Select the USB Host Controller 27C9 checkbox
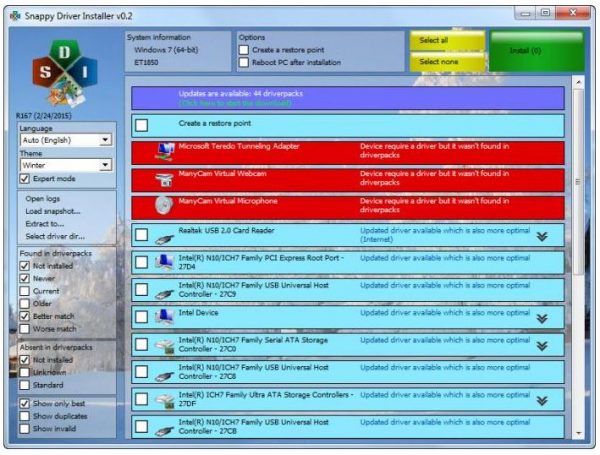This screenshot has width=600, height=455. point(142,289)
